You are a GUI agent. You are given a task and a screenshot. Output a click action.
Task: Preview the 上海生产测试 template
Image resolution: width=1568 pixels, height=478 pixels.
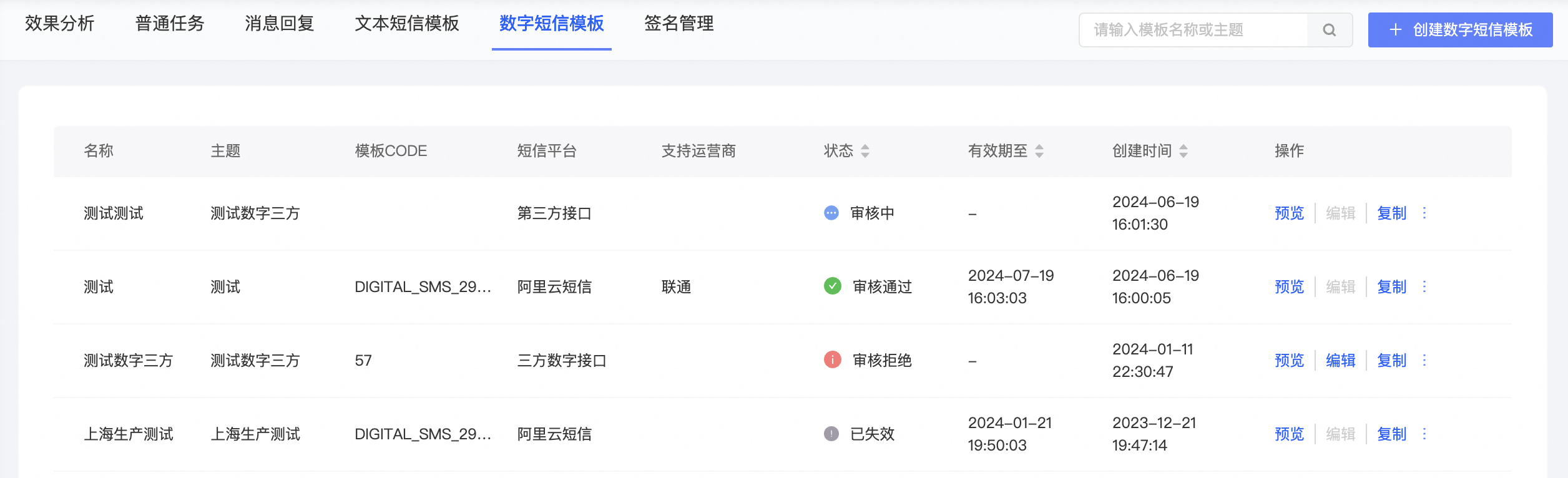pyautogui.click(x=1290, y=434)
